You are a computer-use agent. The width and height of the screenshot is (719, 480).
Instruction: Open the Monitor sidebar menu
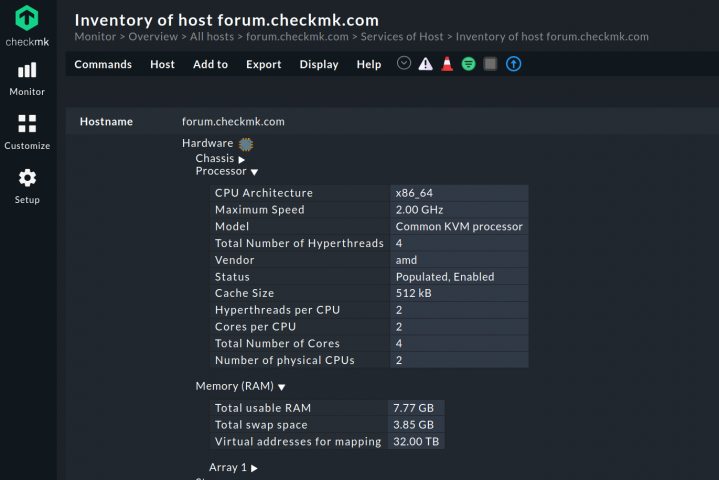click(27, 79)
